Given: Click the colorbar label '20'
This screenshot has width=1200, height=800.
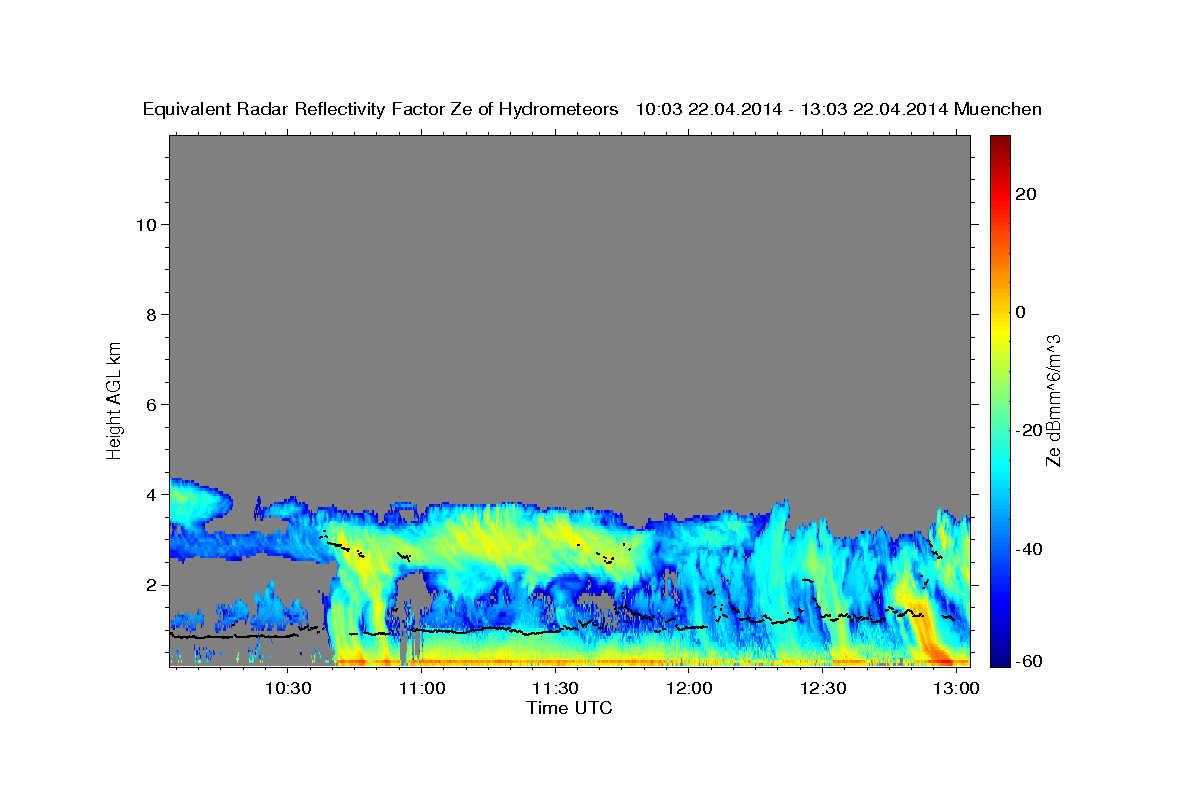Looking at the screenshot, I should [1025, 194].
